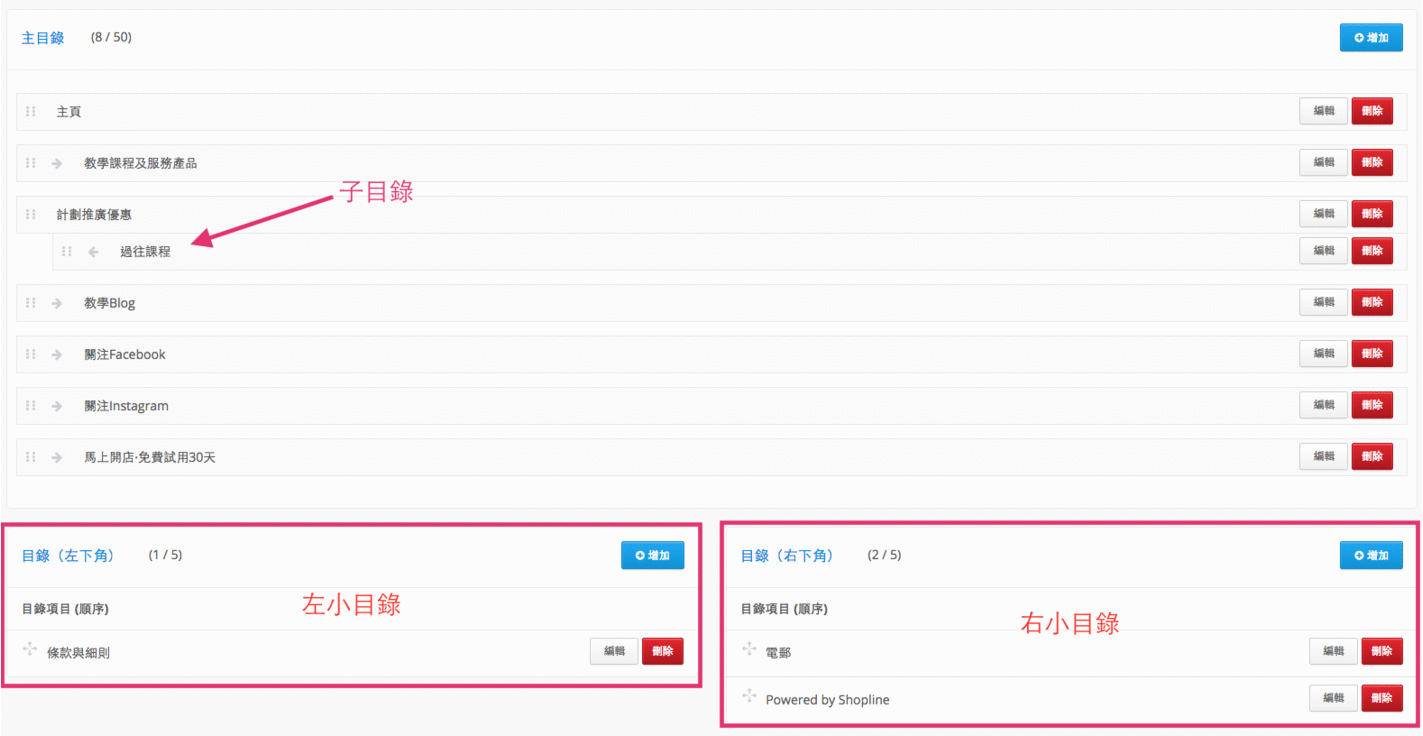Image resolution: width=1423 pixels, height=736 pixels.
Task: Edit the 關注Instagram menu item
Action: (x=1324, y=405)
